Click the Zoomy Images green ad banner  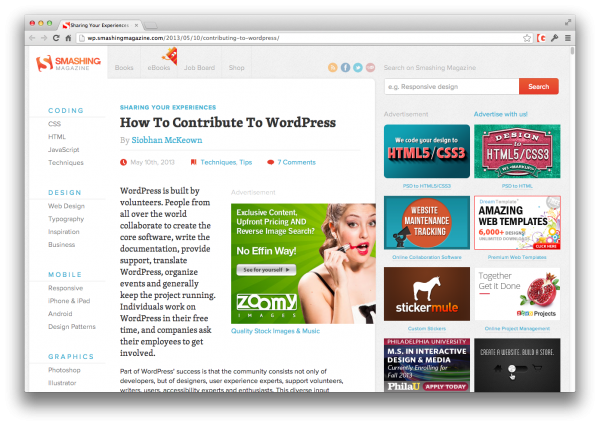(303, 263)
